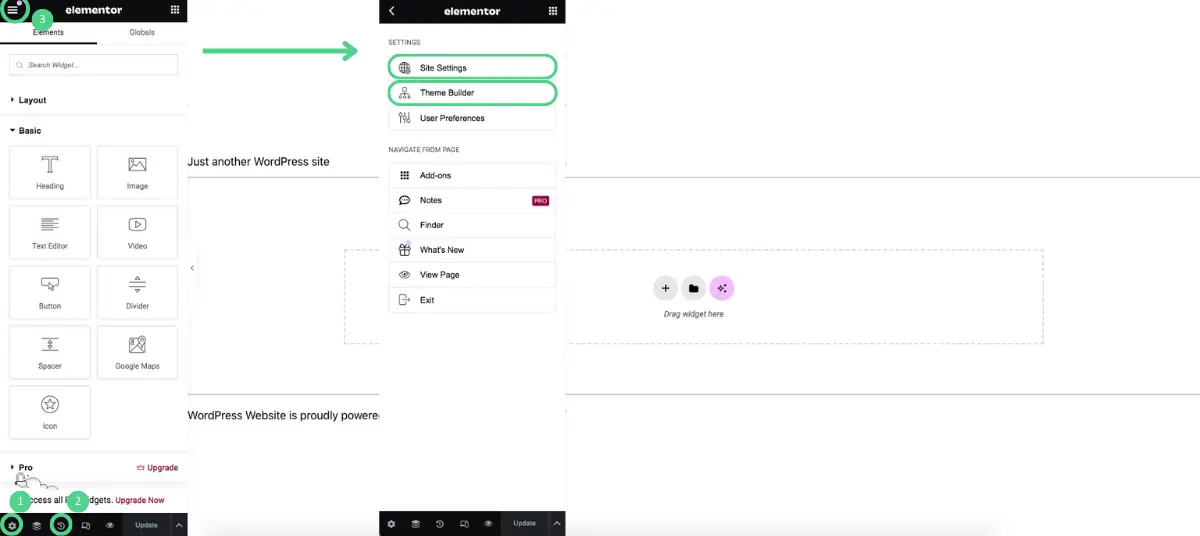Screen dimensions: 1200x536
Task: Click the Upgrade link beside Pro
Action: pos(157,467)
